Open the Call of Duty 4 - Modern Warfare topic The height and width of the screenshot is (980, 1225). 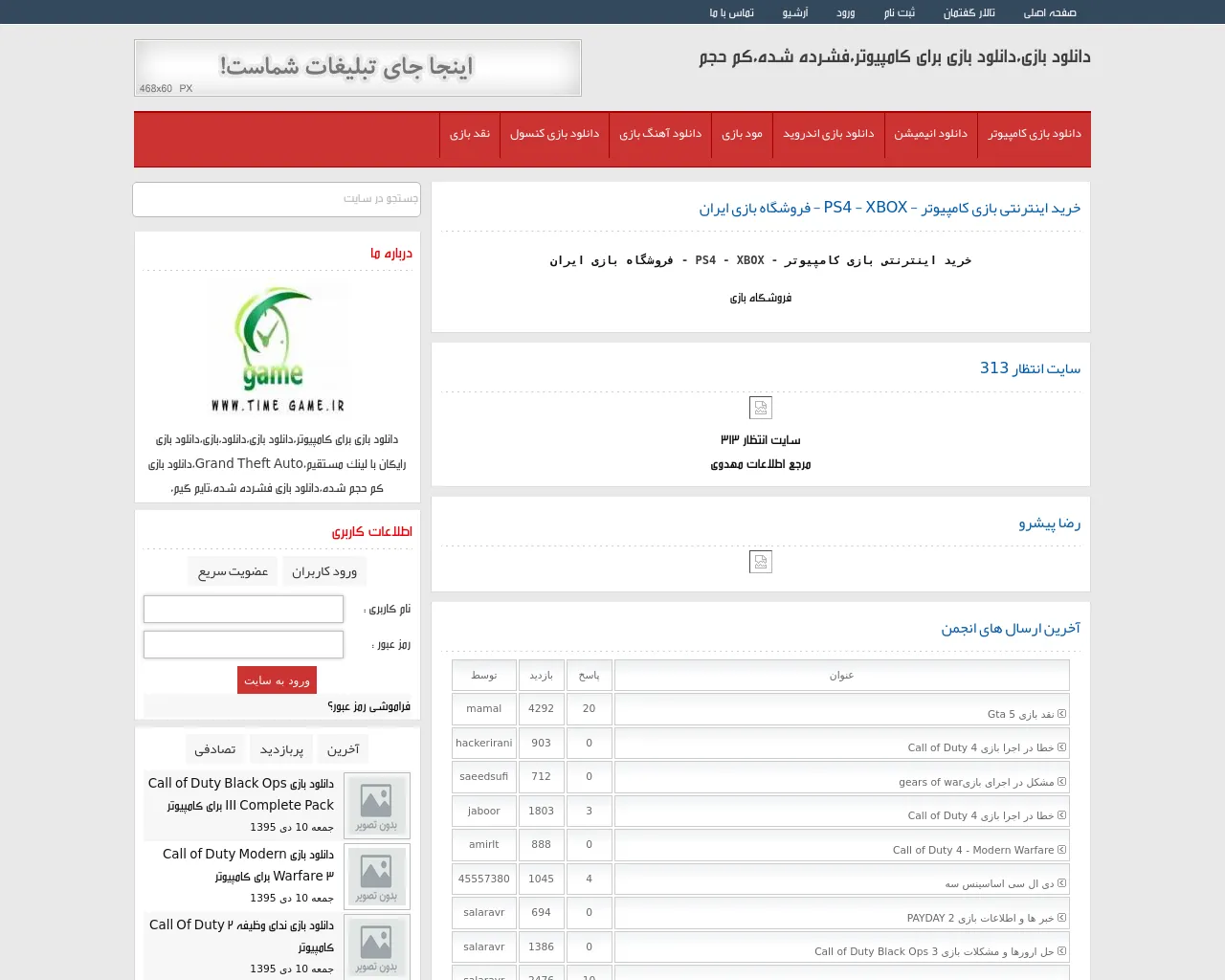973,850
